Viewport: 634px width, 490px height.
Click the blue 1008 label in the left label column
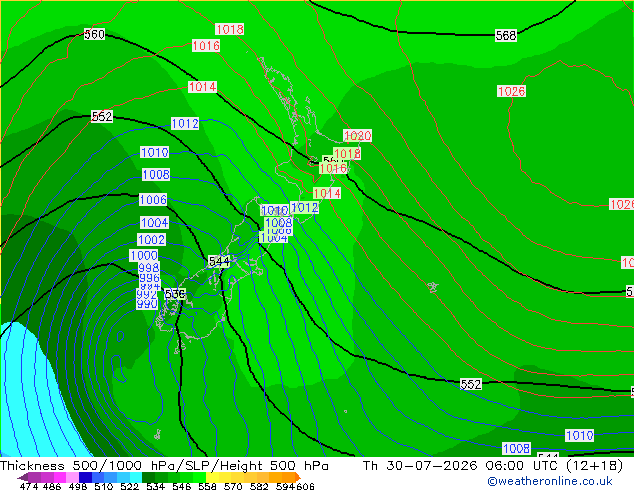tap(156, 175)
